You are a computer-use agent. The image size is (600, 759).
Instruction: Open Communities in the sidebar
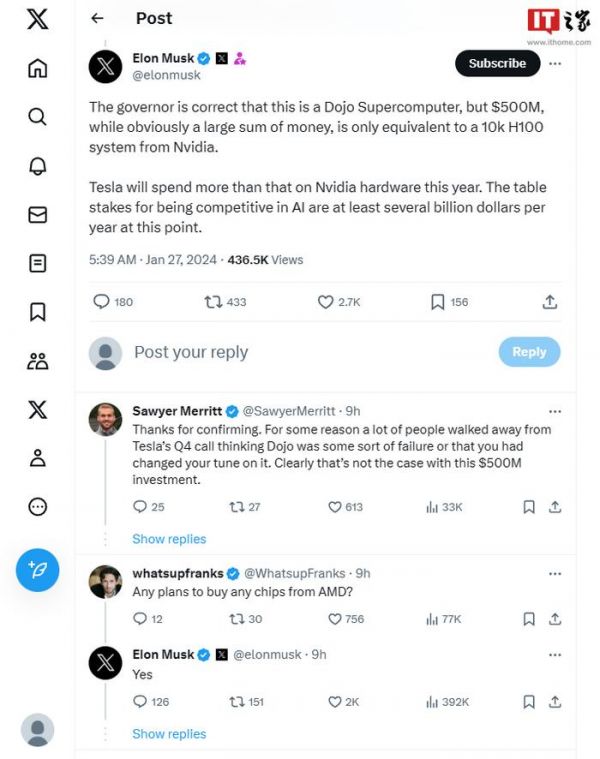pos(37,361)
